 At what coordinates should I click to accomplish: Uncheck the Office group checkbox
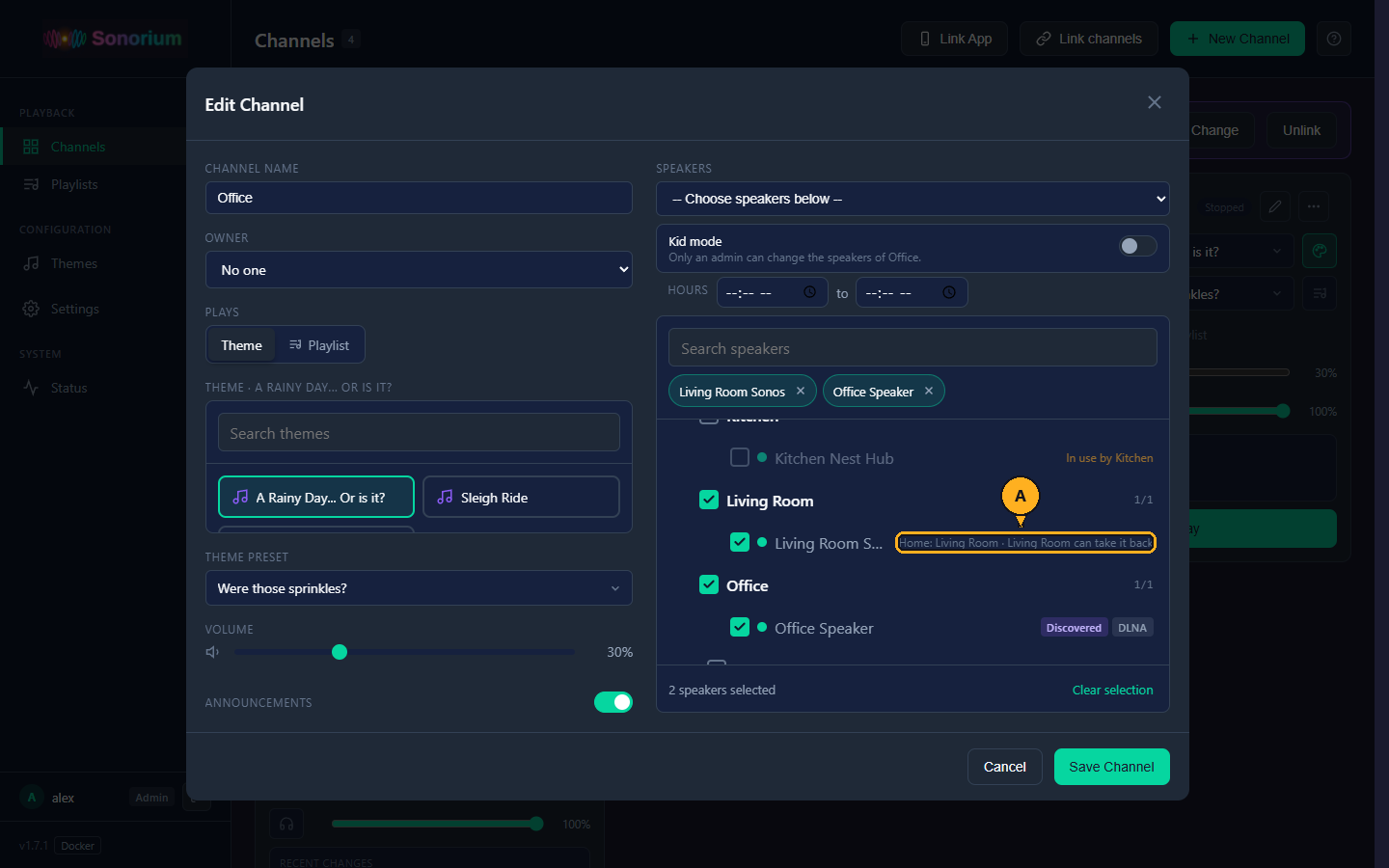point(709,584)
